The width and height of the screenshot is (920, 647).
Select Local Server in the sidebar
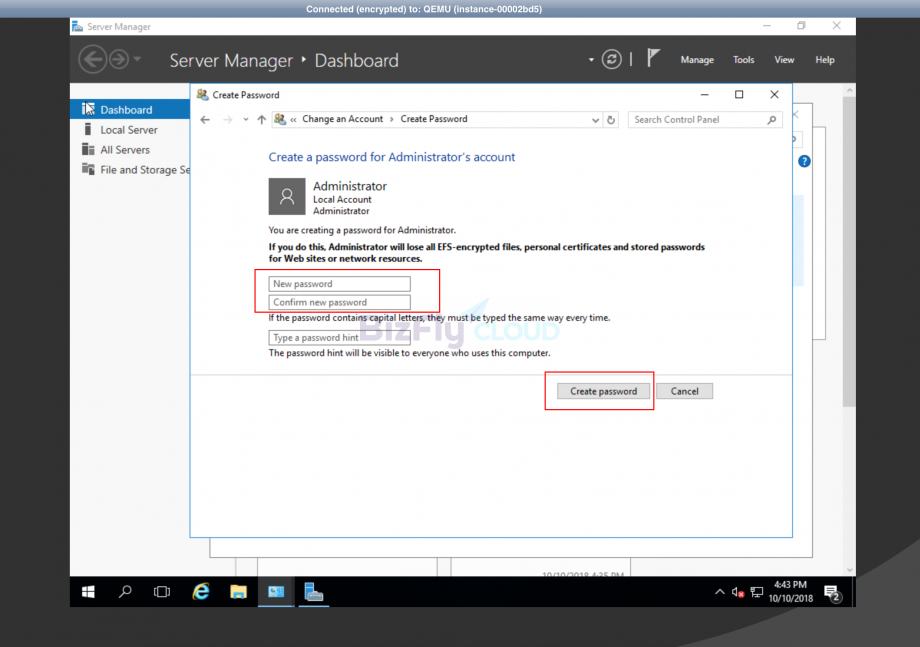pyautogui.click(x=130, y=130)
